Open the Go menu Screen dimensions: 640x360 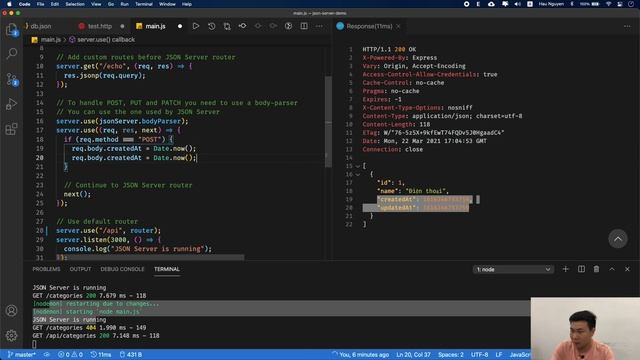click(111, 4)
